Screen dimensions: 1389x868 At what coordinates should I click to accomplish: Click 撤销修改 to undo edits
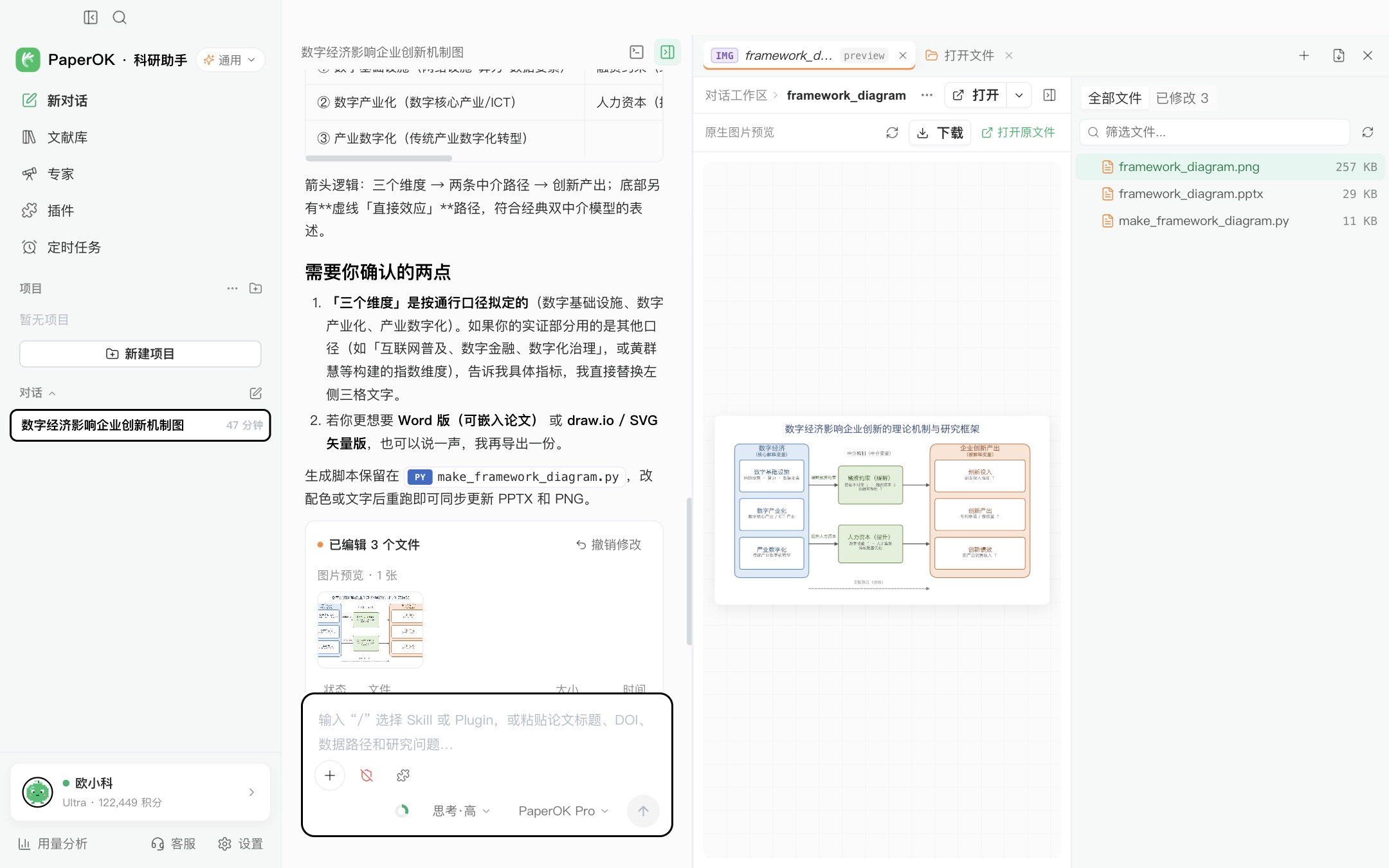pyautogui.click(x=608, y=545)
